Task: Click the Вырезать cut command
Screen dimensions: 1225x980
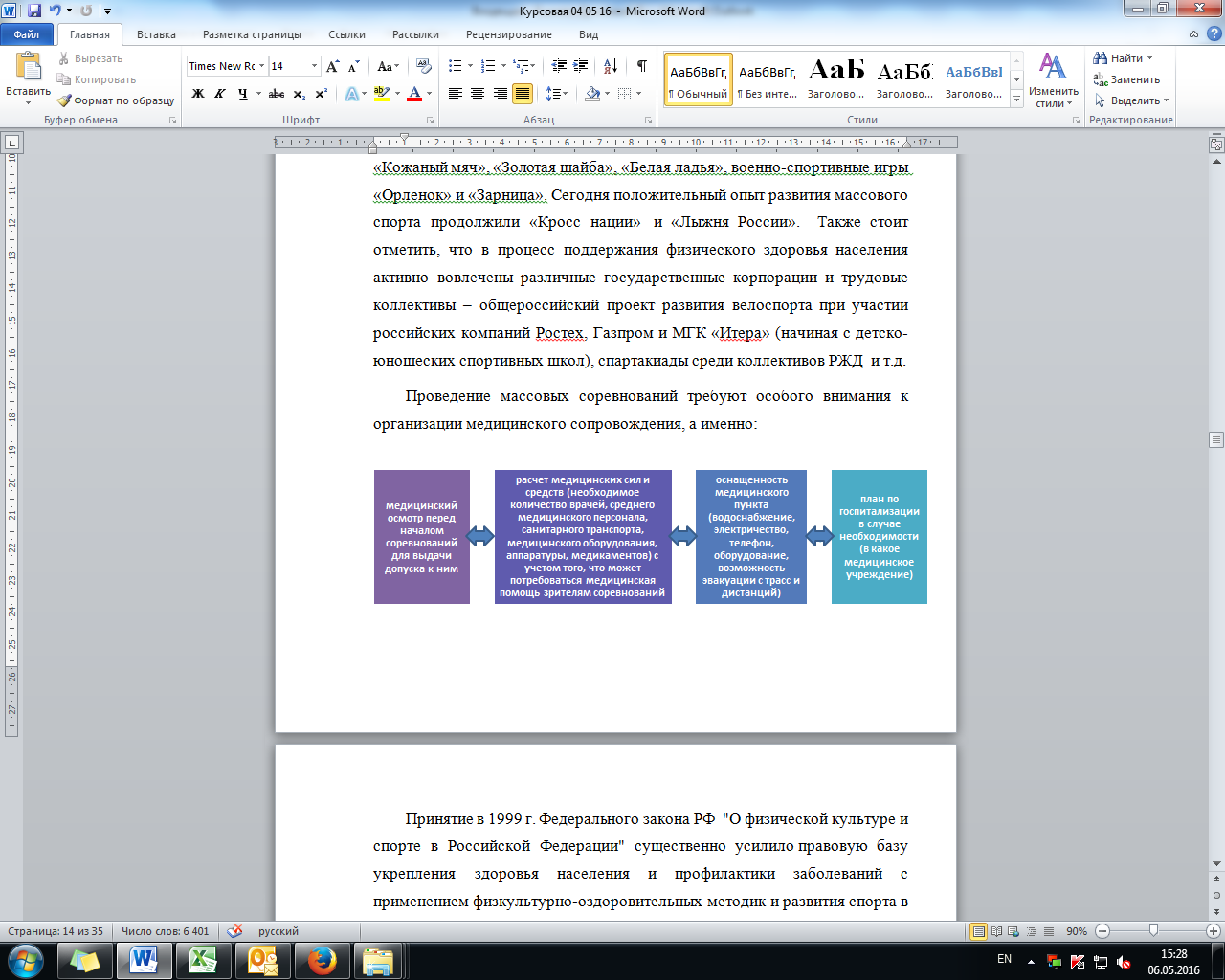Action: 90,58
